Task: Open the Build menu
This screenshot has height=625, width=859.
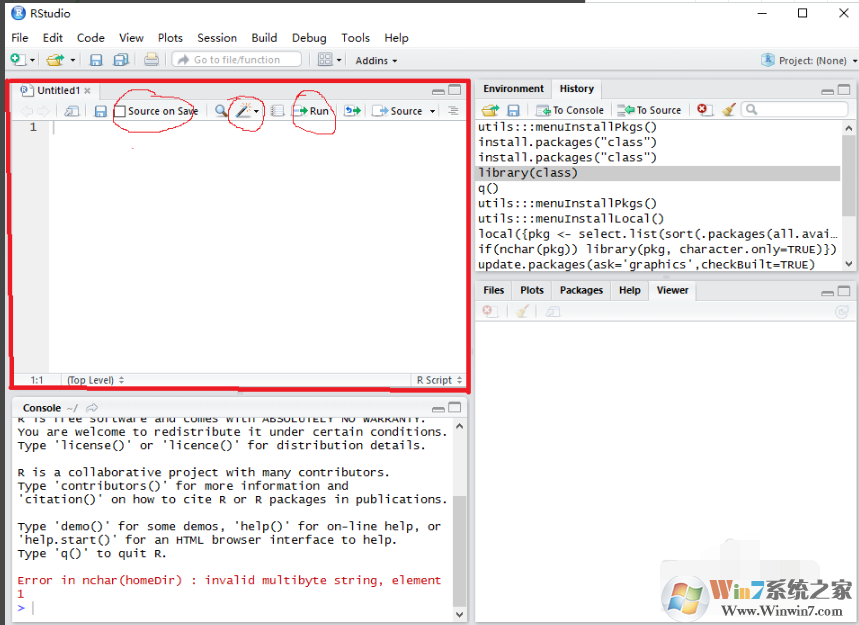Action: pos(264,38)
